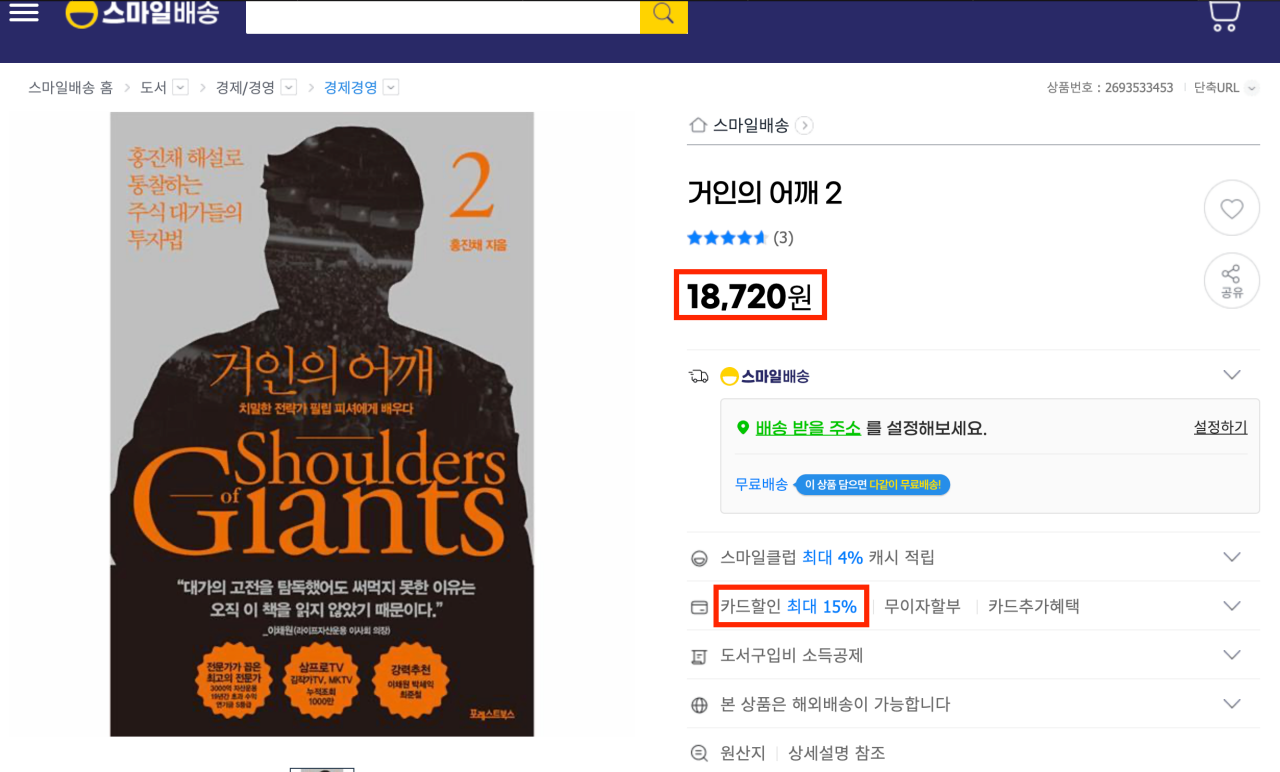Open the shopping cart icon
This screenshot has width=1280, height=772.
[1224, 15]
